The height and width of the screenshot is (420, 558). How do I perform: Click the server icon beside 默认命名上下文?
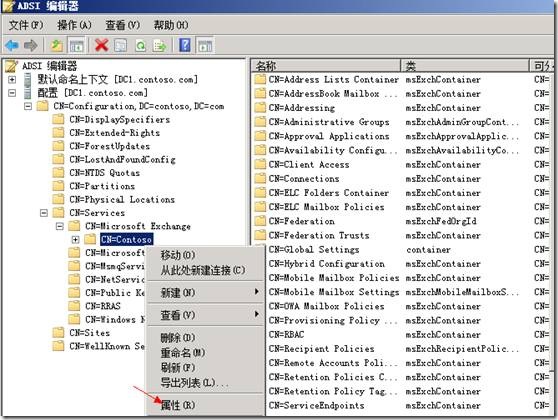point(27,79)
